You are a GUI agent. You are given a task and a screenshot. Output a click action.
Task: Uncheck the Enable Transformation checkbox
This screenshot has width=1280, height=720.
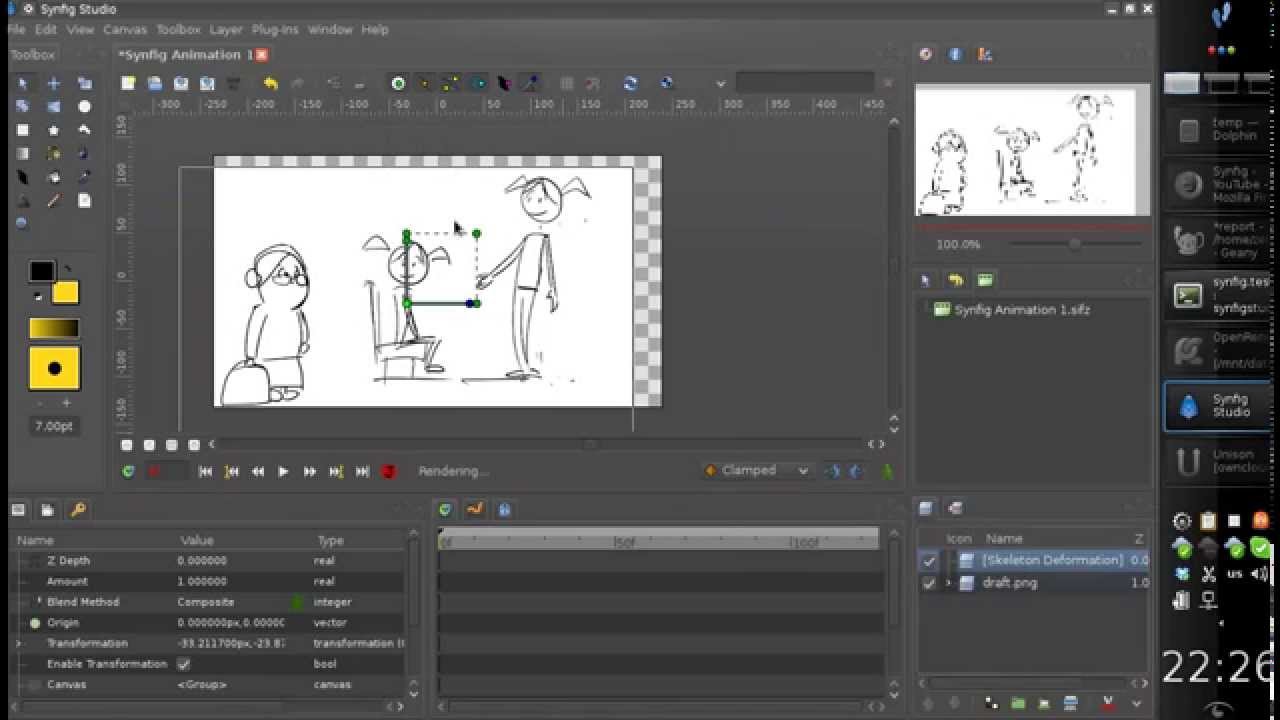coord(184,664)
